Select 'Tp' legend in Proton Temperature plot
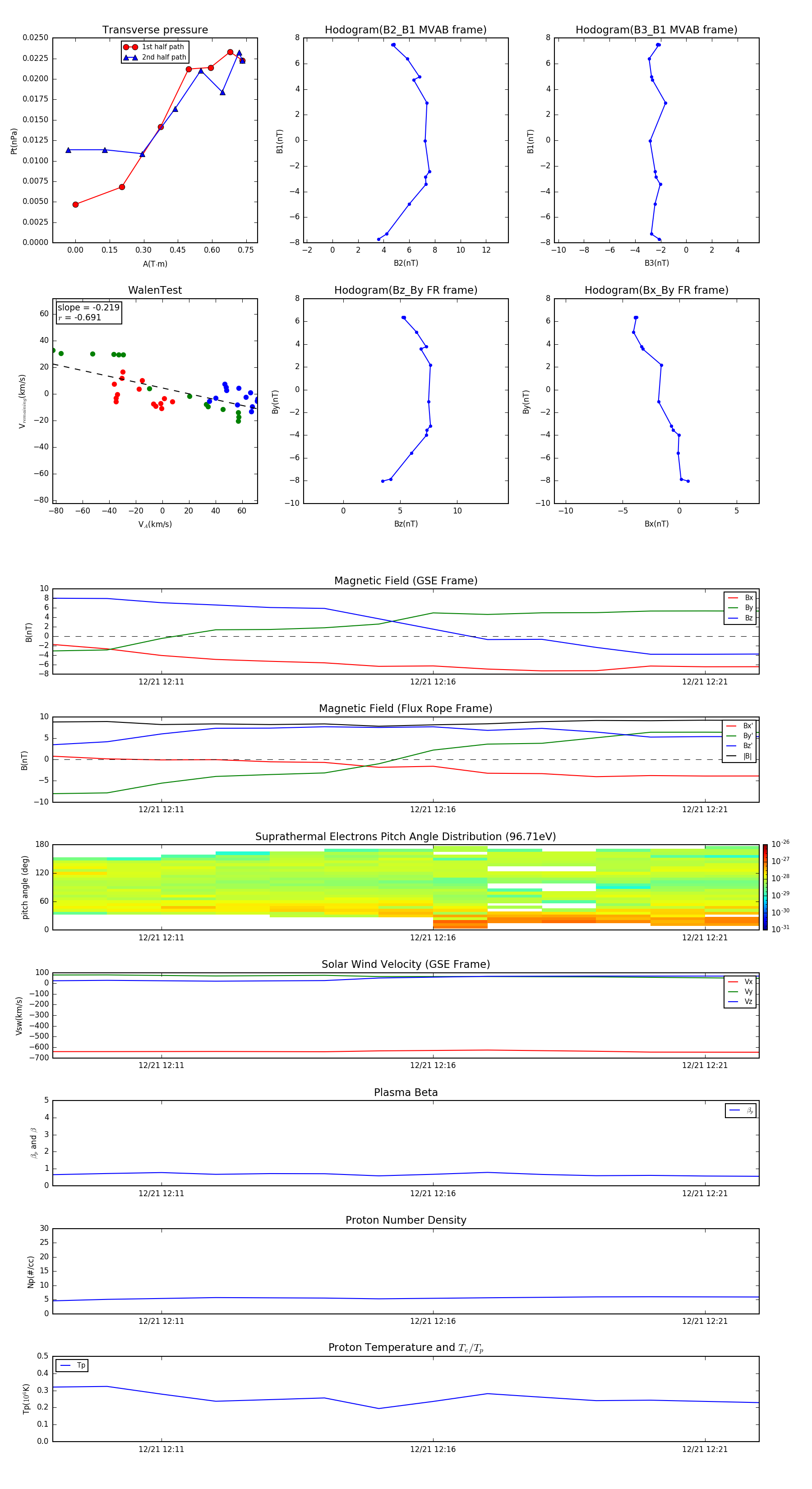812x1489 pixels. tap(72, 1365)
